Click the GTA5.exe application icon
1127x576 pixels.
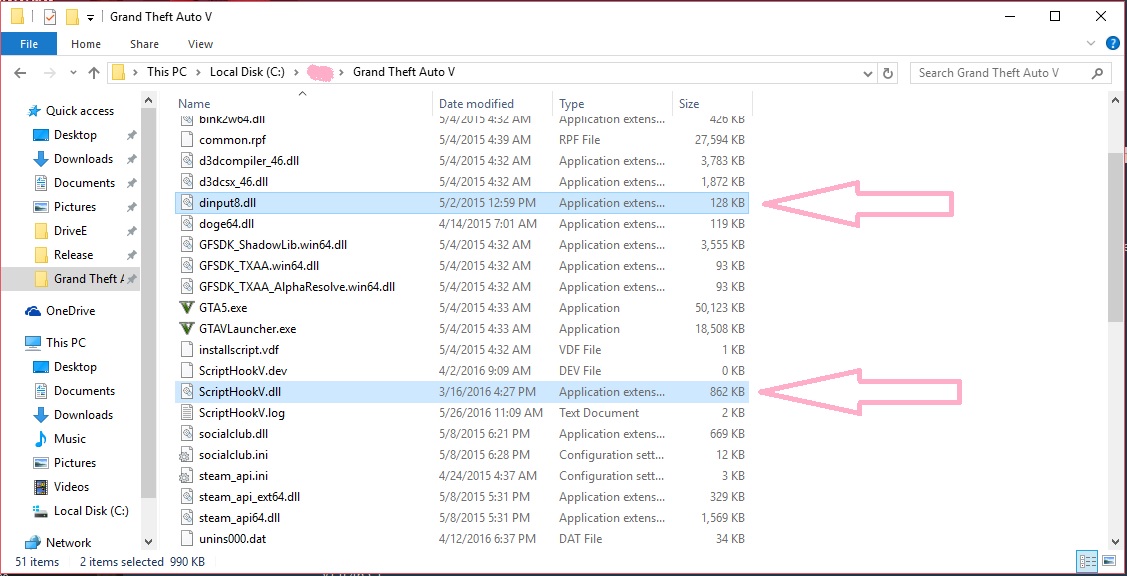(187, 308)
